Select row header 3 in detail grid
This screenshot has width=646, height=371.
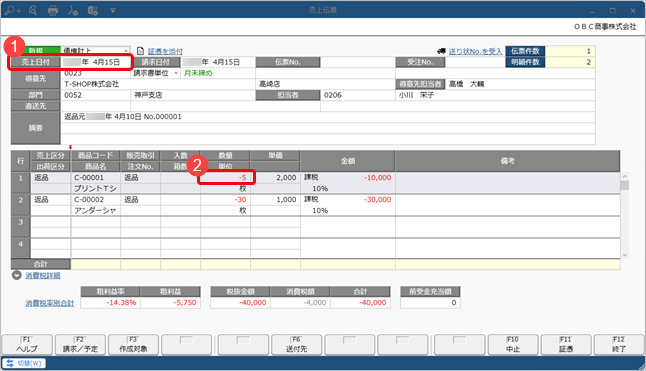(x=21, y=227)
